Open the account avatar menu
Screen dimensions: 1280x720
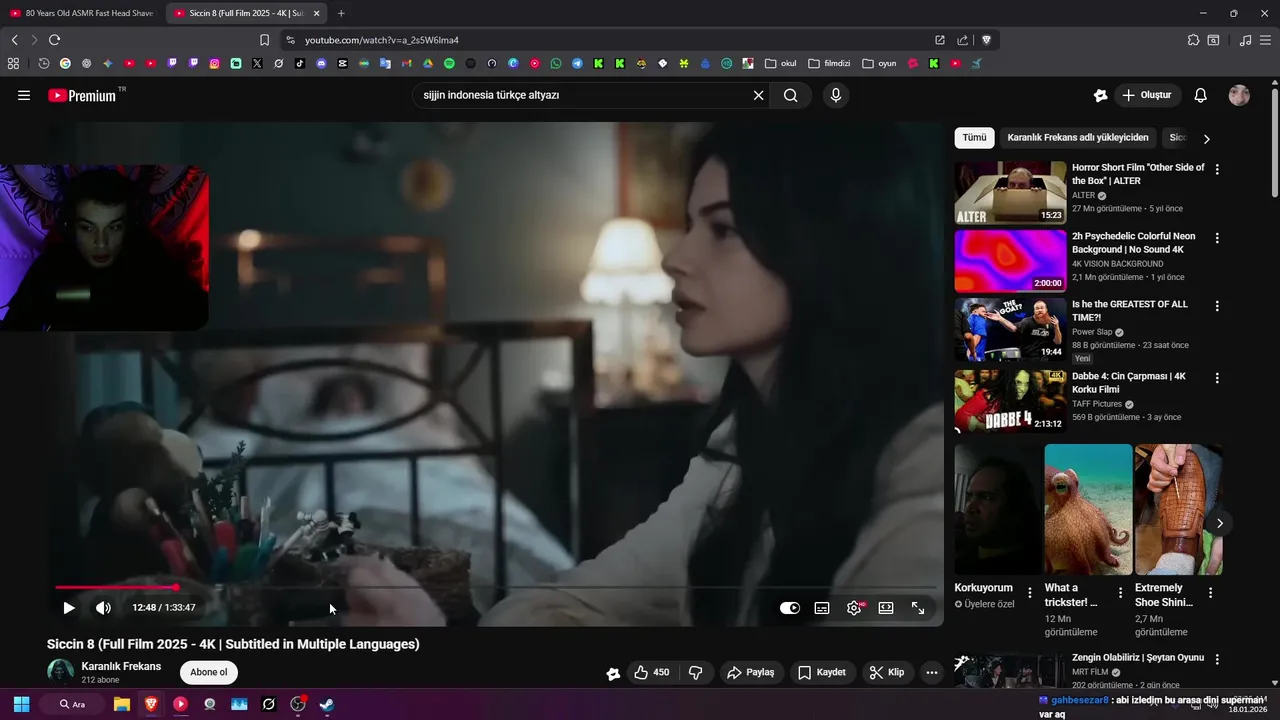(x=1239, y=95)
